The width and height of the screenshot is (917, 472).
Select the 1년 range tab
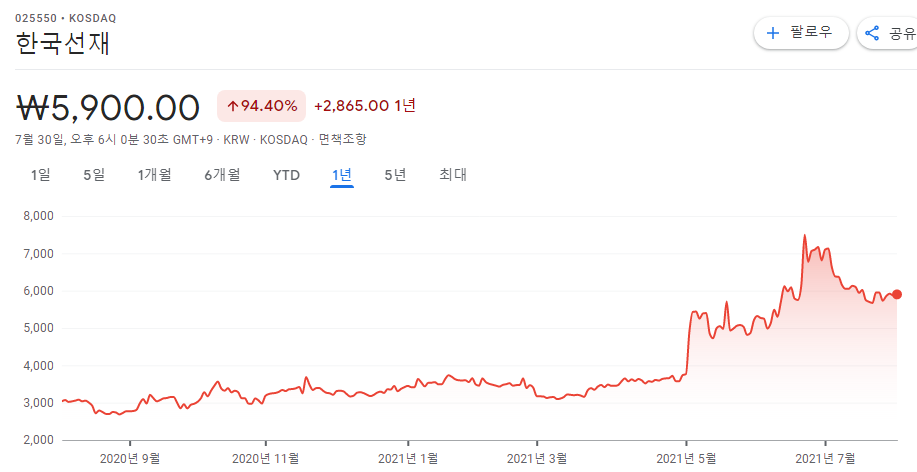tap(342, 175)
